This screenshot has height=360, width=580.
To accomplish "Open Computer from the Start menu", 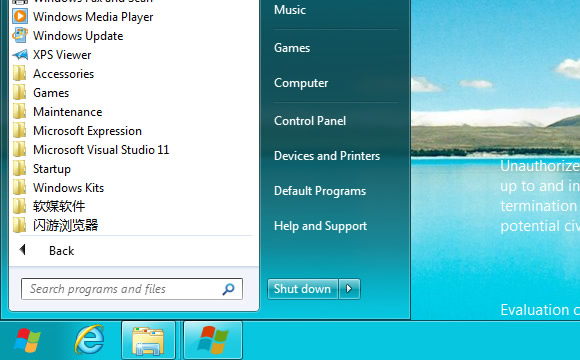I will 301,83.
